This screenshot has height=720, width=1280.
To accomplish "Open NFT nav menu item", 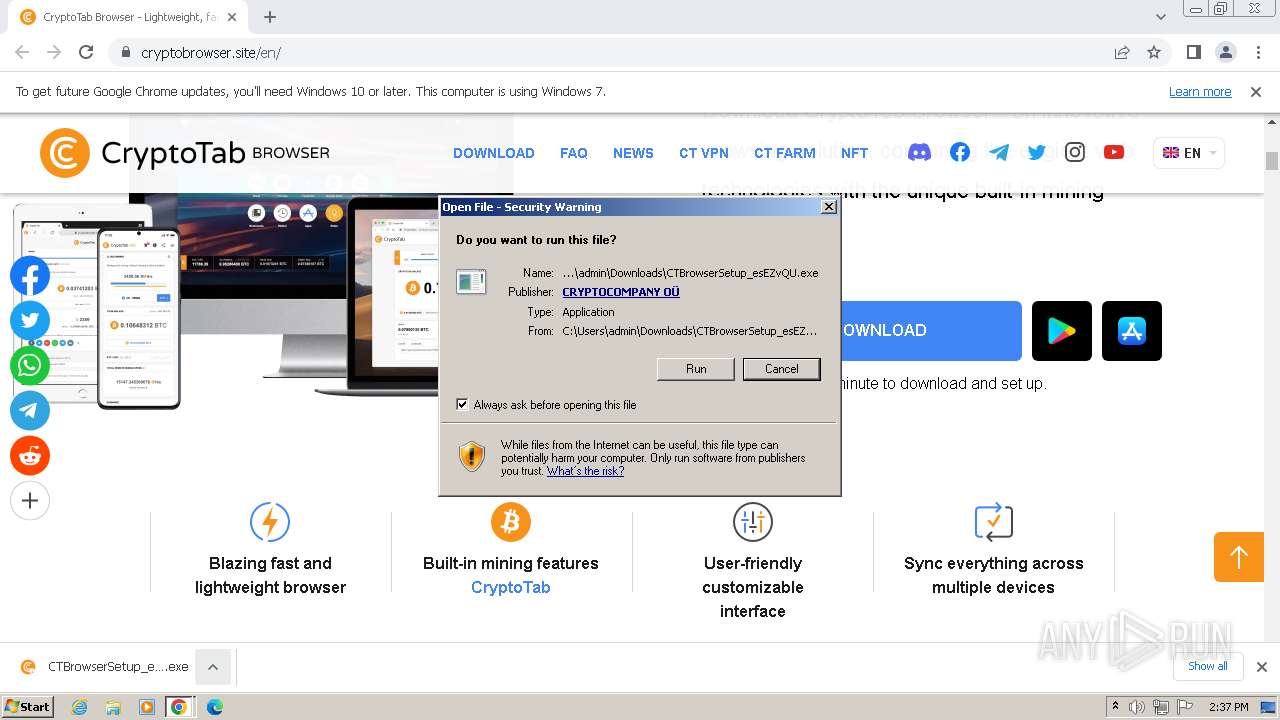I will coord(854,153).
